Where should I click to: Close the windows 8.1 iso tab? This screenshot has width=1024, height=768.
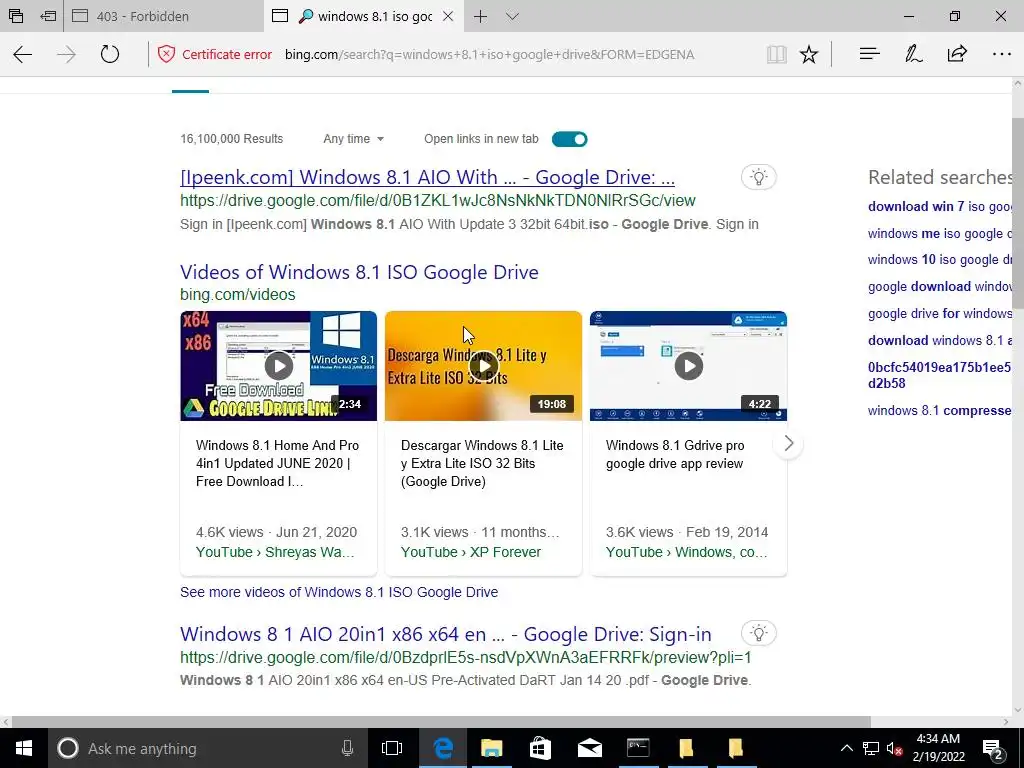point(448,16)
